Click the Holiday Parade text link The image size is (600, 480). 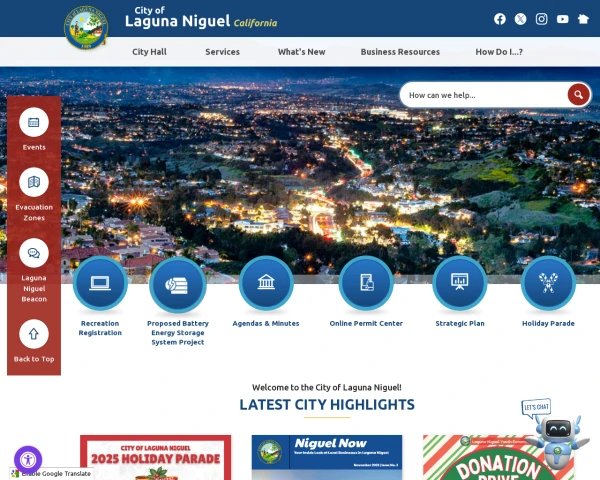pyautogui.click(x=548, y=323)
